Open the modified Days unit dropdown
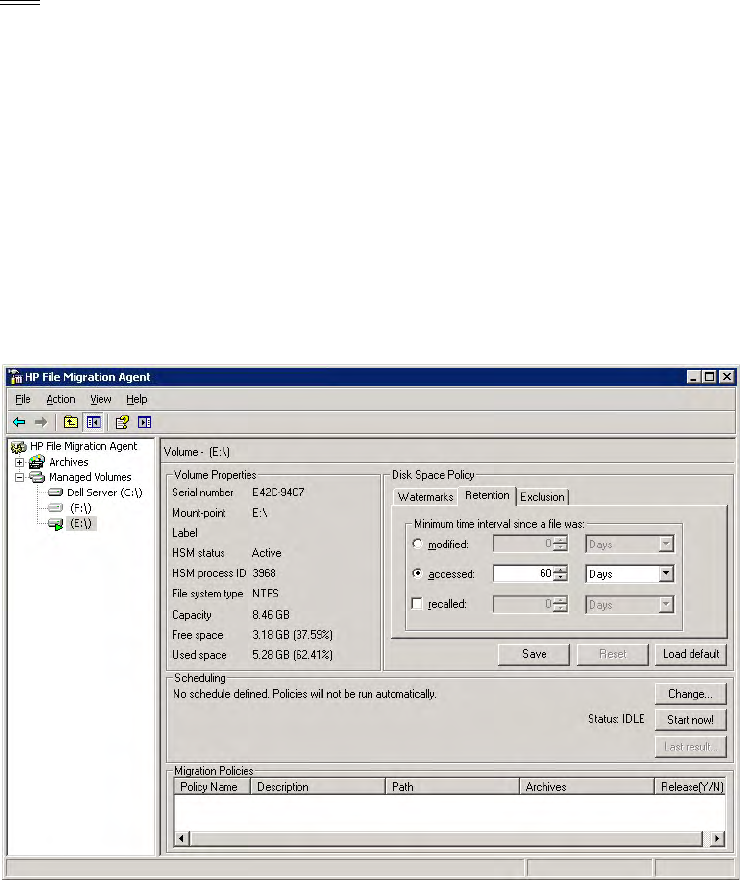The height and width of the screenshot is (880, 740). click(666, 543)
